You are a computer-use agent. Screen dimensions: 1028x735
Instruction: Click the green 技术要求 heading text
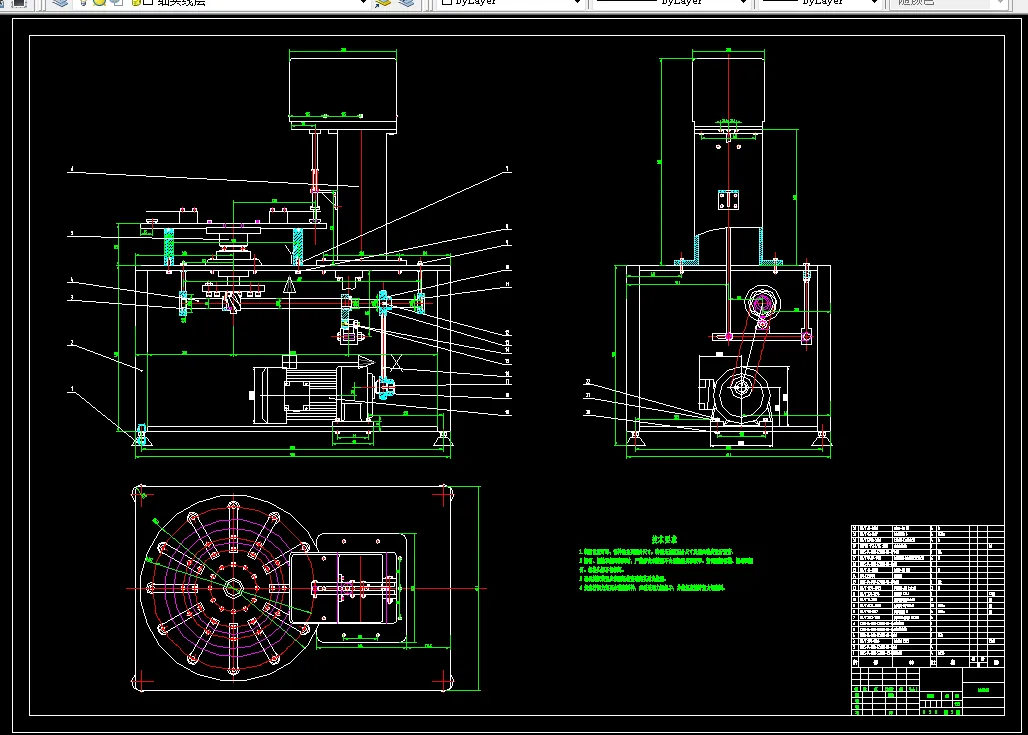pos(664,540)
